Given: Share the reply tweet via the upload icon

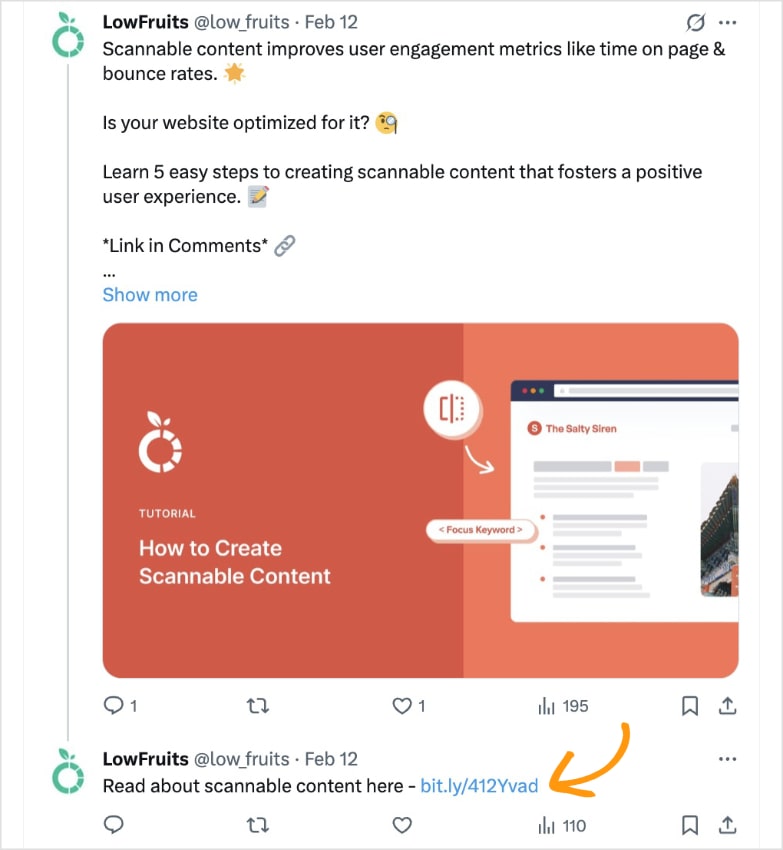Looking at the screenshot, I should coord(728,825).
